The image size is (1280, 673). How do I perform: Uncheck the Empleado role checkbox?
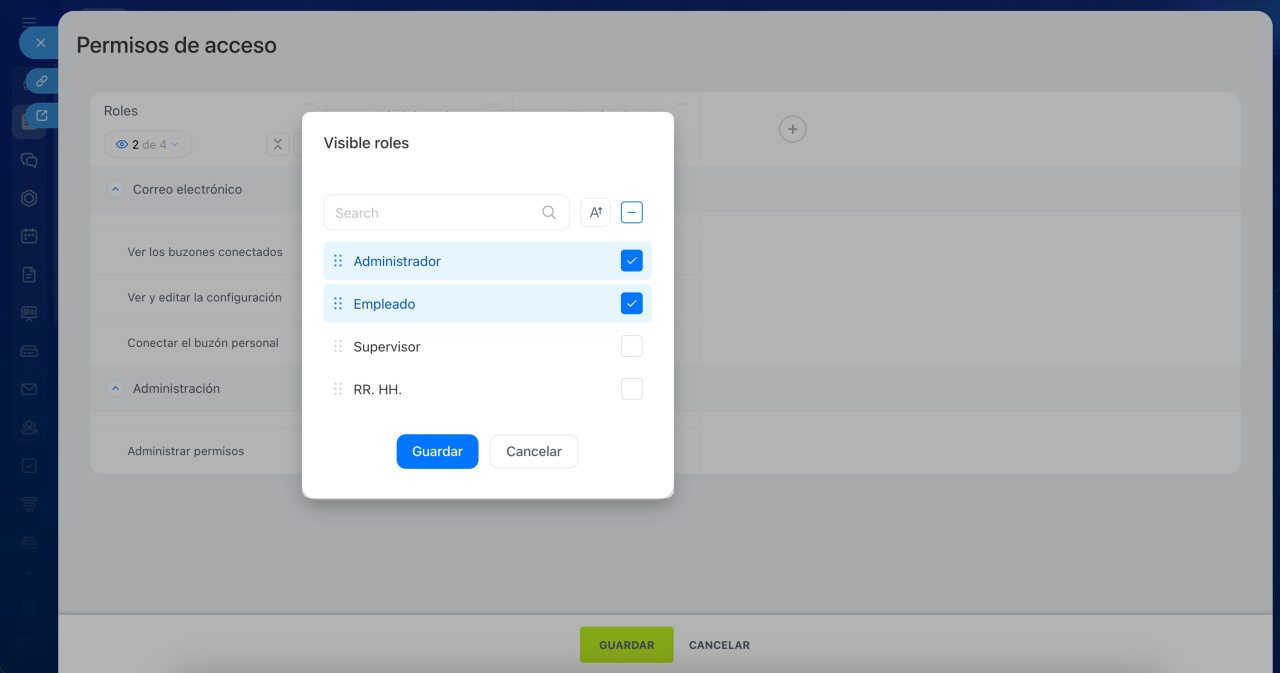pyautogui.click(x=631, y=304)
